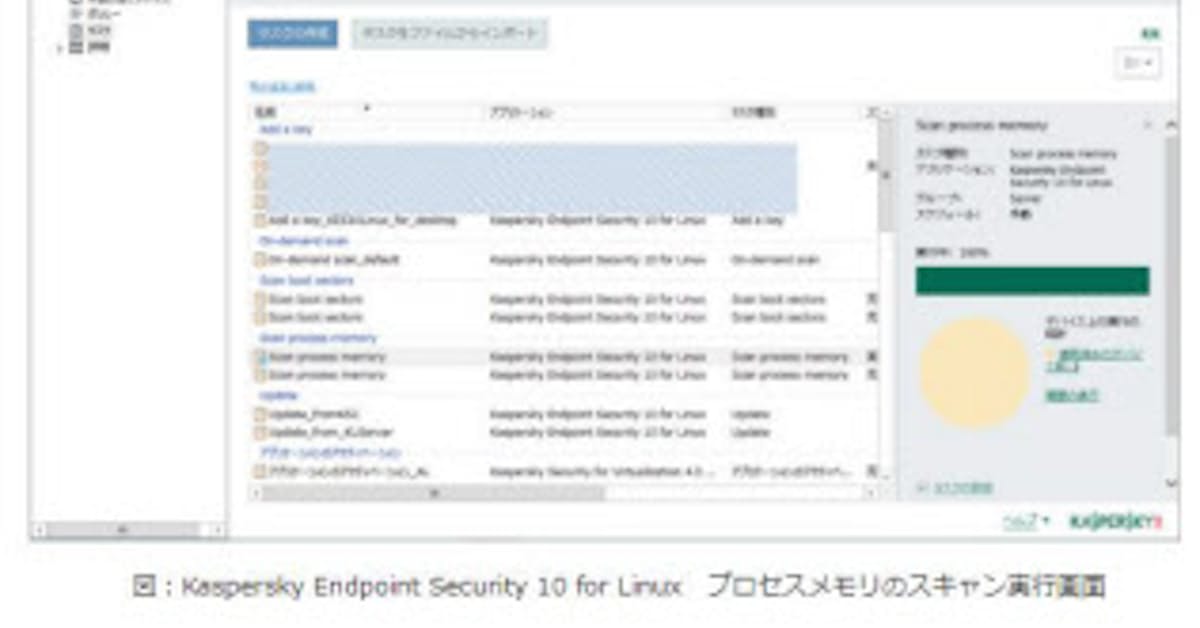
Task: Click the task list horizontal scrollbar
Action: pyautogui.click(x=435, y=493)
